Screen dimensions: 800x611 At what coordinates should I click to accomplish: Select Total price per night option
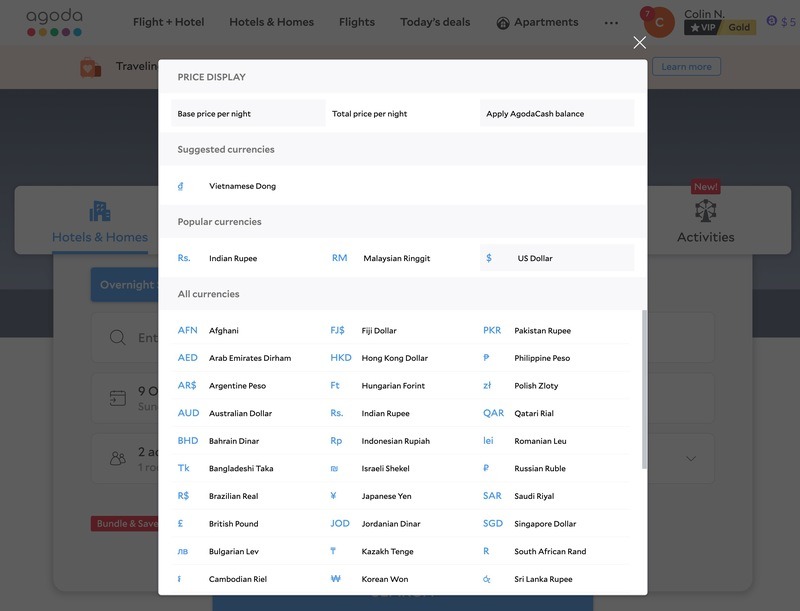pos(402,114)
